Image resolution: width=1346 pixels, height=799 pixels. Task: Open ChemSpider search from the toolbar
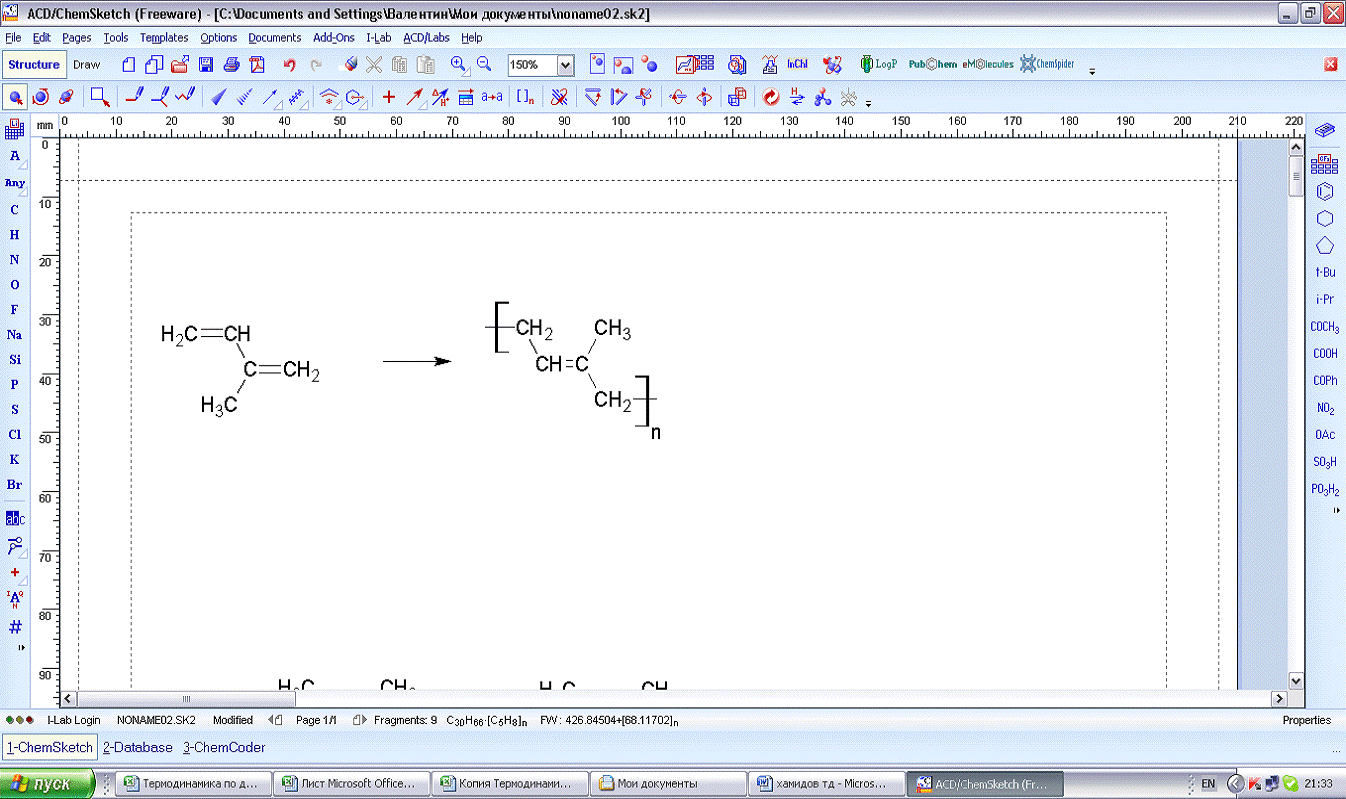[x=1046, y=65]
